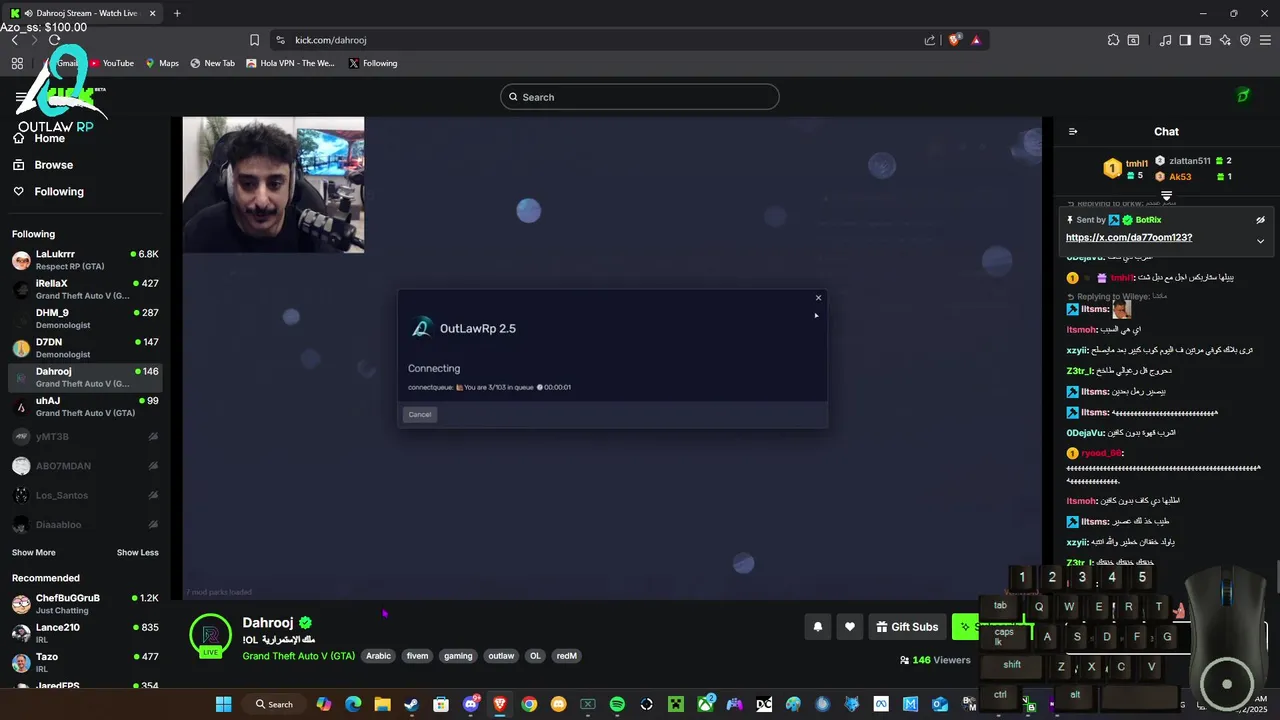Open Brave Rewards triangle icon

coord(976,40)
